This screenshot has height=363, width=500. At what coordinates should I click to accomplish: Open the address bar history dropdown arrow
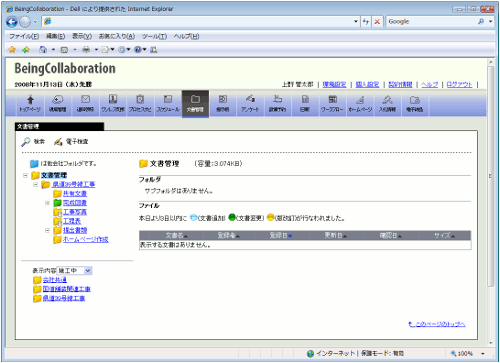356,22
